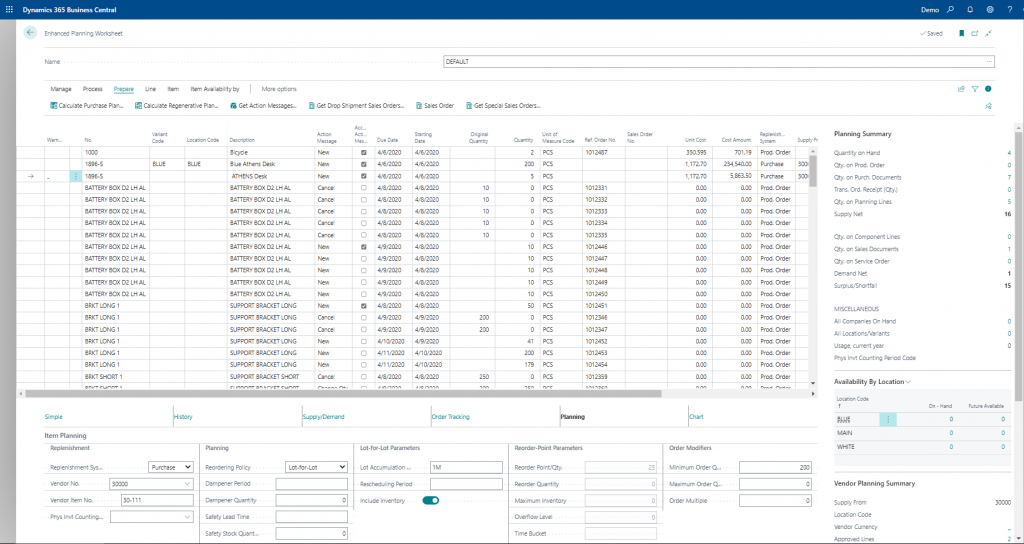Open the app launcher waffle icon

[x=10, y=9]
